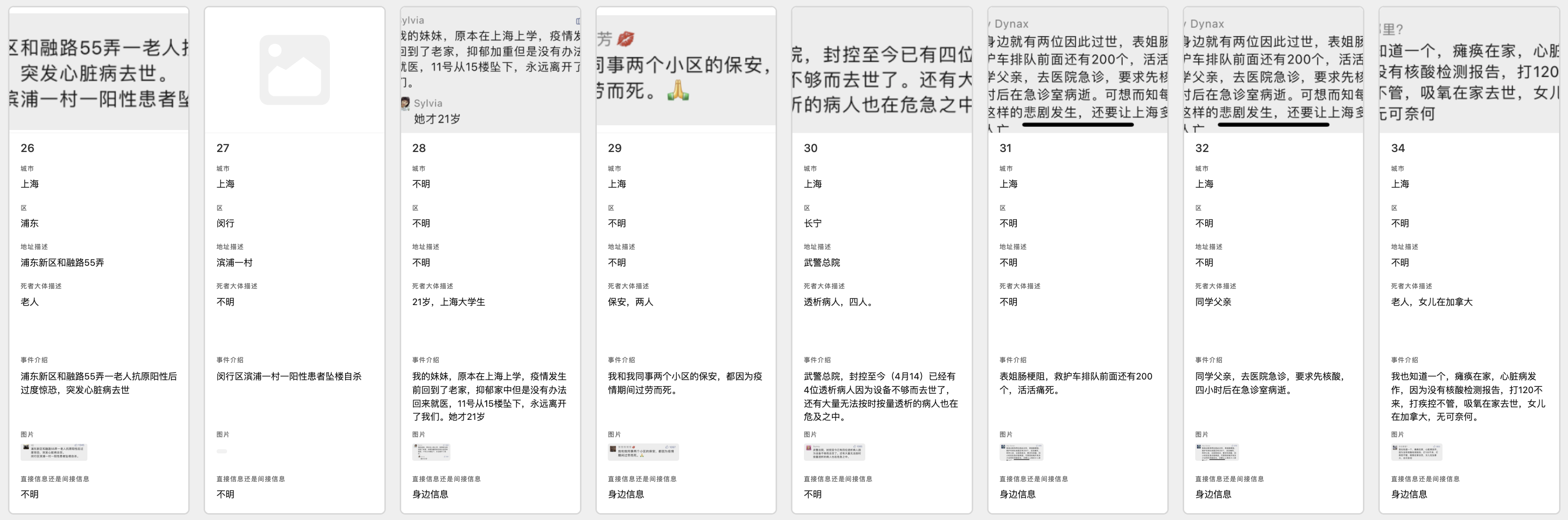
Task: Click Sylvia's avatar icon on card 28
Action: 405,103
